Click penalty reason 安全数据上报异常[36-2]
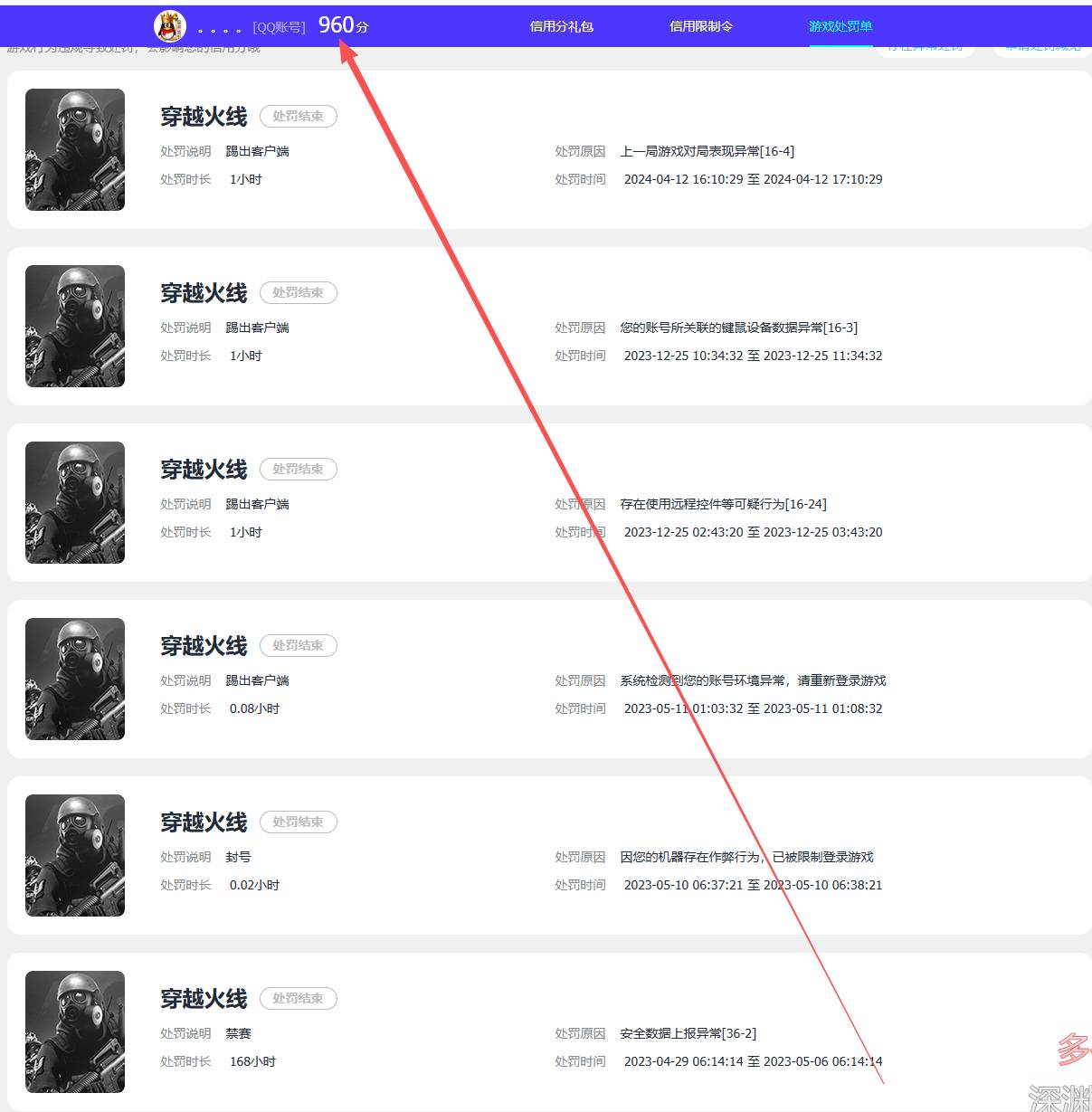This screenshot has width=1092, height=1112. [688, 1033]
